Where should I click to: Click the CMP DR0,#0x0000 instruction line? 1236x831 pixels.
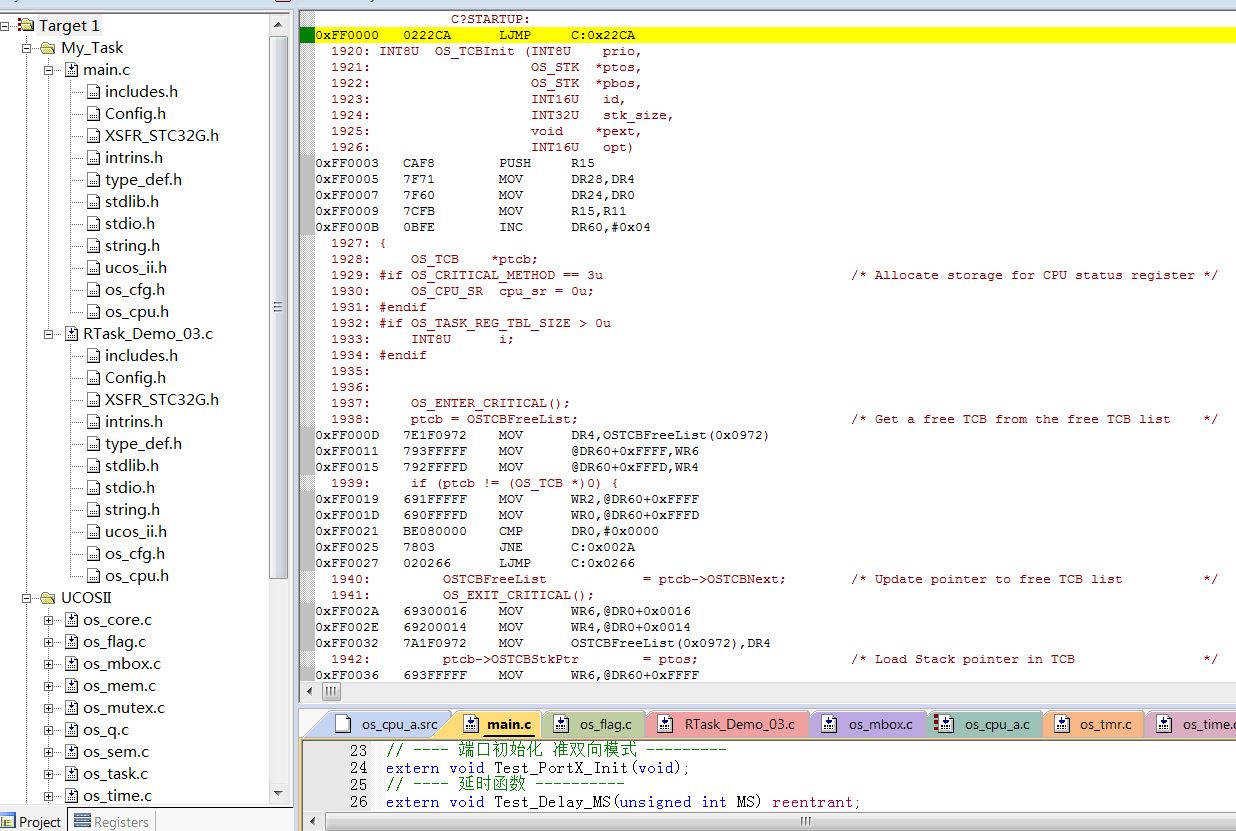coord(487,531)
